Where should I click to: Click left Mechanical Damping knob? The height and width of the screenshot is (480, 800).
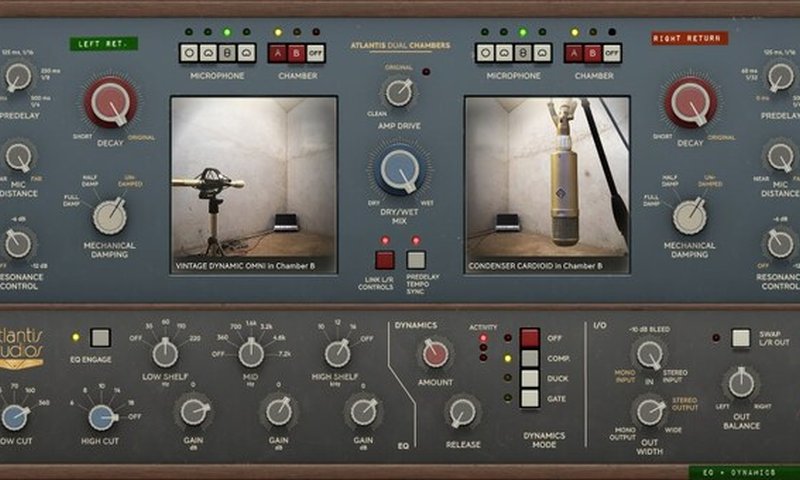tap(110, 217)
